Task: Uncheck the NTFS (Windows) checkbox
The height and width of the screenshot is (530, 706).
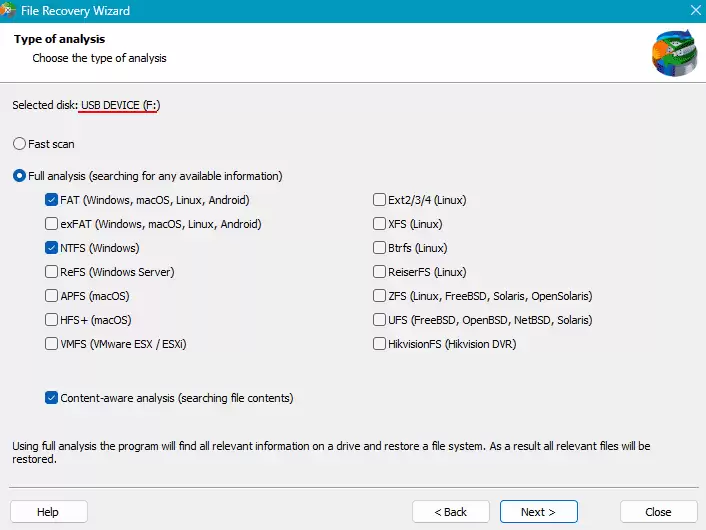Action: (52, 248)
